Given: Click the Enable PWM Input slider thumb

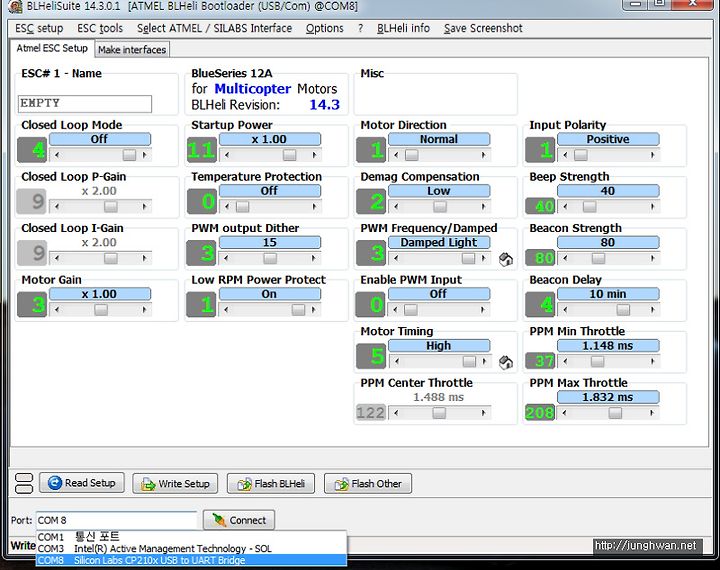Looking at the screenshot, I should click(411, 310).
